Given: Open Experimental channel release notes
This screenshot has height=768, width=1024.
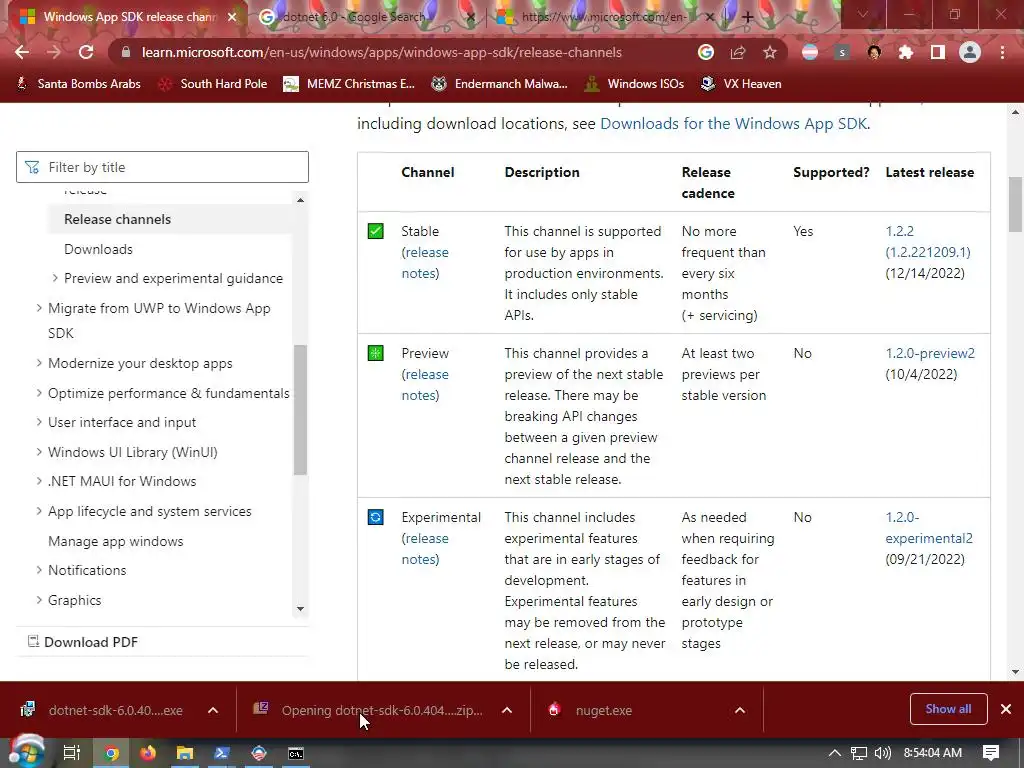Looking at the screenshot, I should point(425,549).
